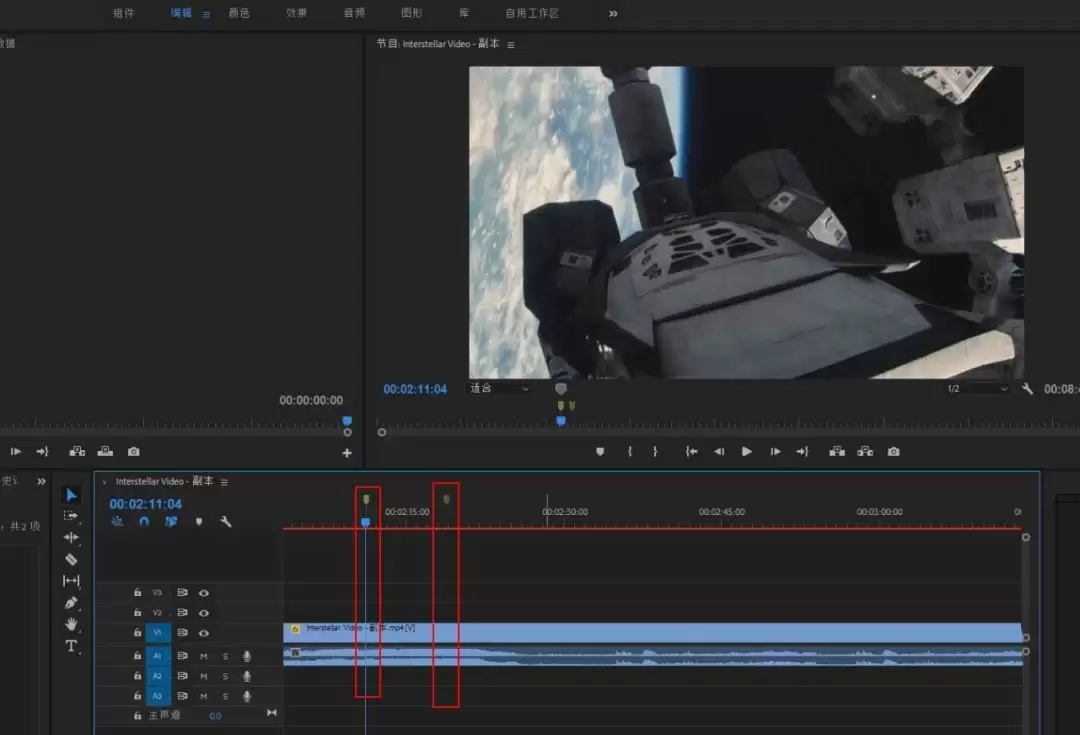Screen dimensions: 1080x735
Task: Switch to 音频 workspace
Action: coord(355,13)
